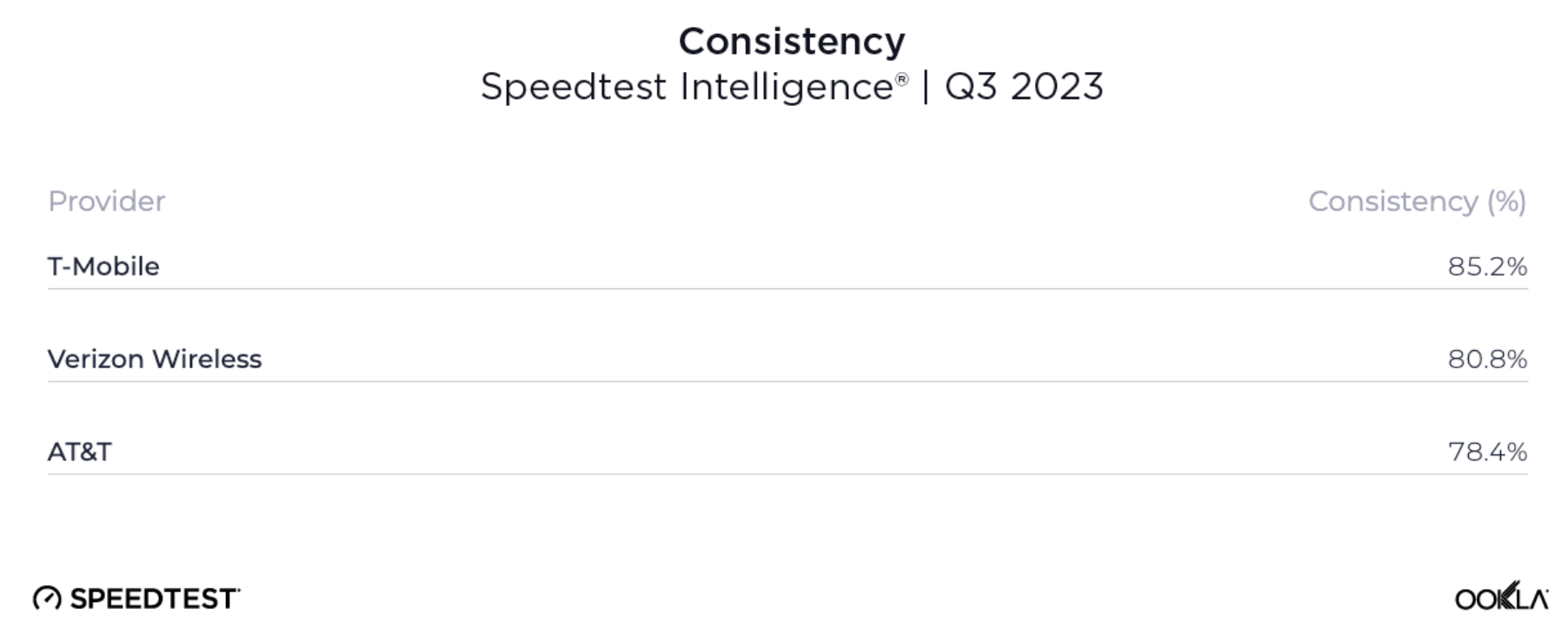Select the Q3 2023 period text
The image size is (1568, 641).
(x=1024, y=87)
